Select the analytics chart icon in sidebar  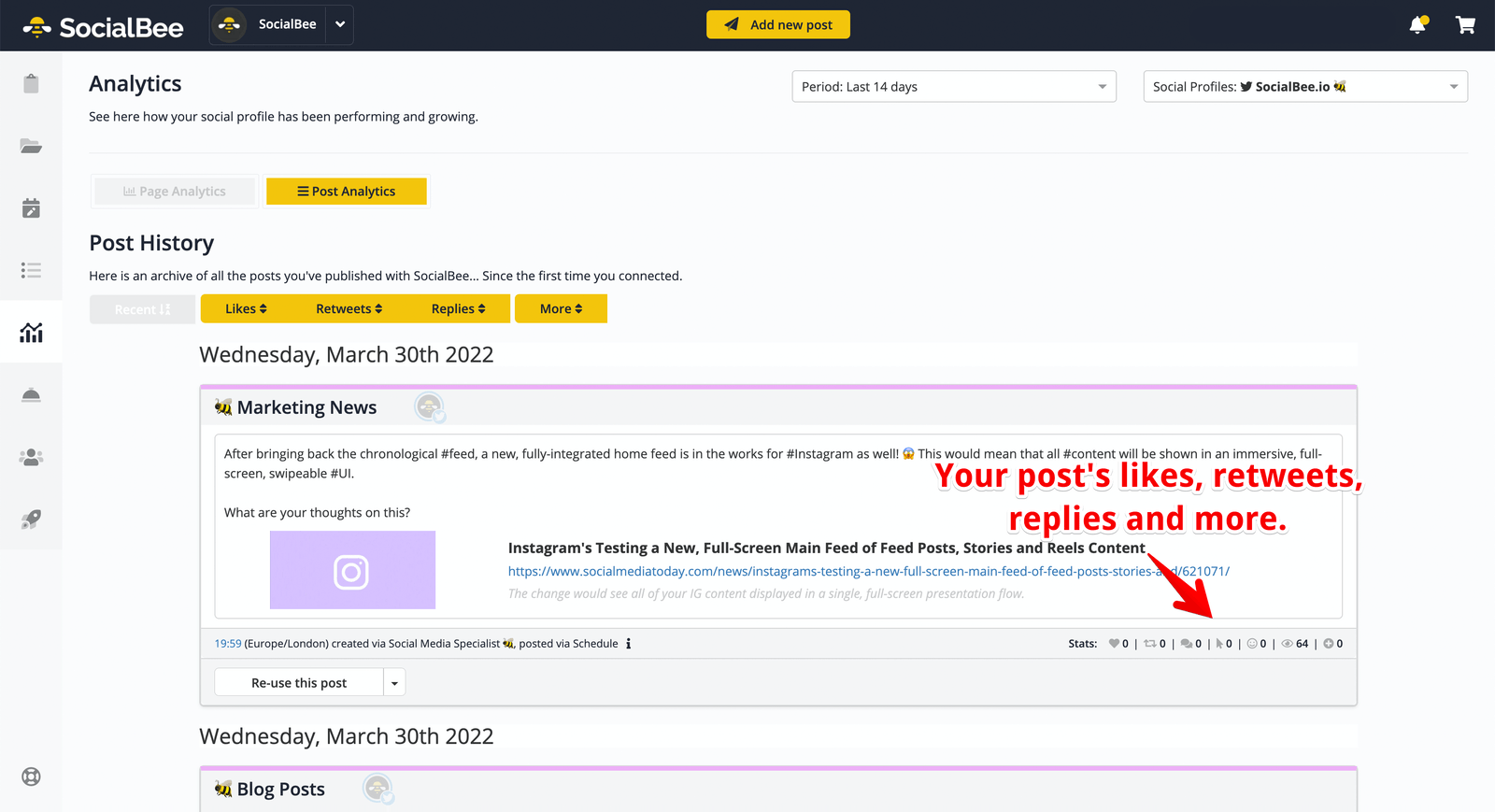click(31, 332)
